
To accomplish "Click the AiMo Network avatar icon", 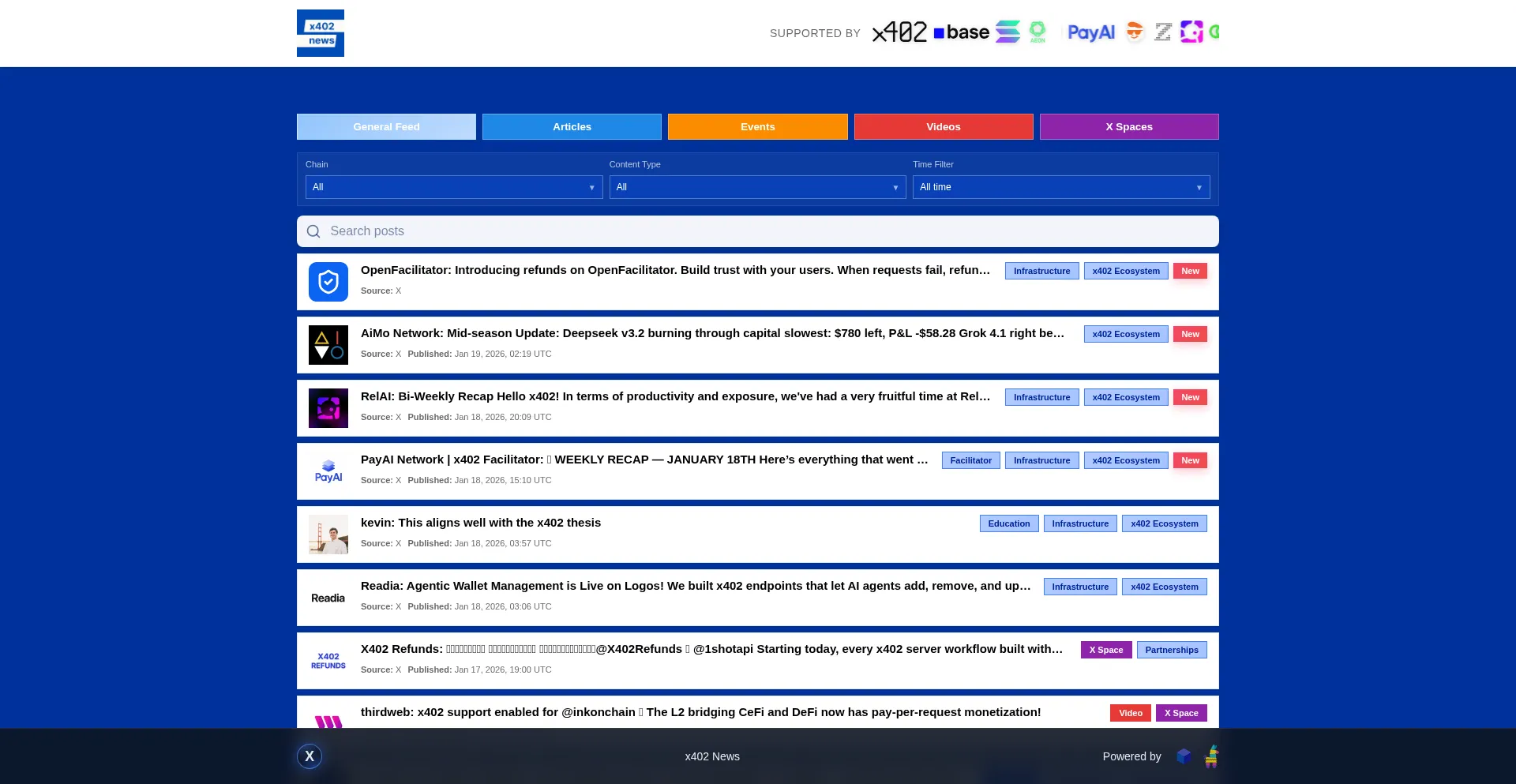I will click(x=328, y=345).
